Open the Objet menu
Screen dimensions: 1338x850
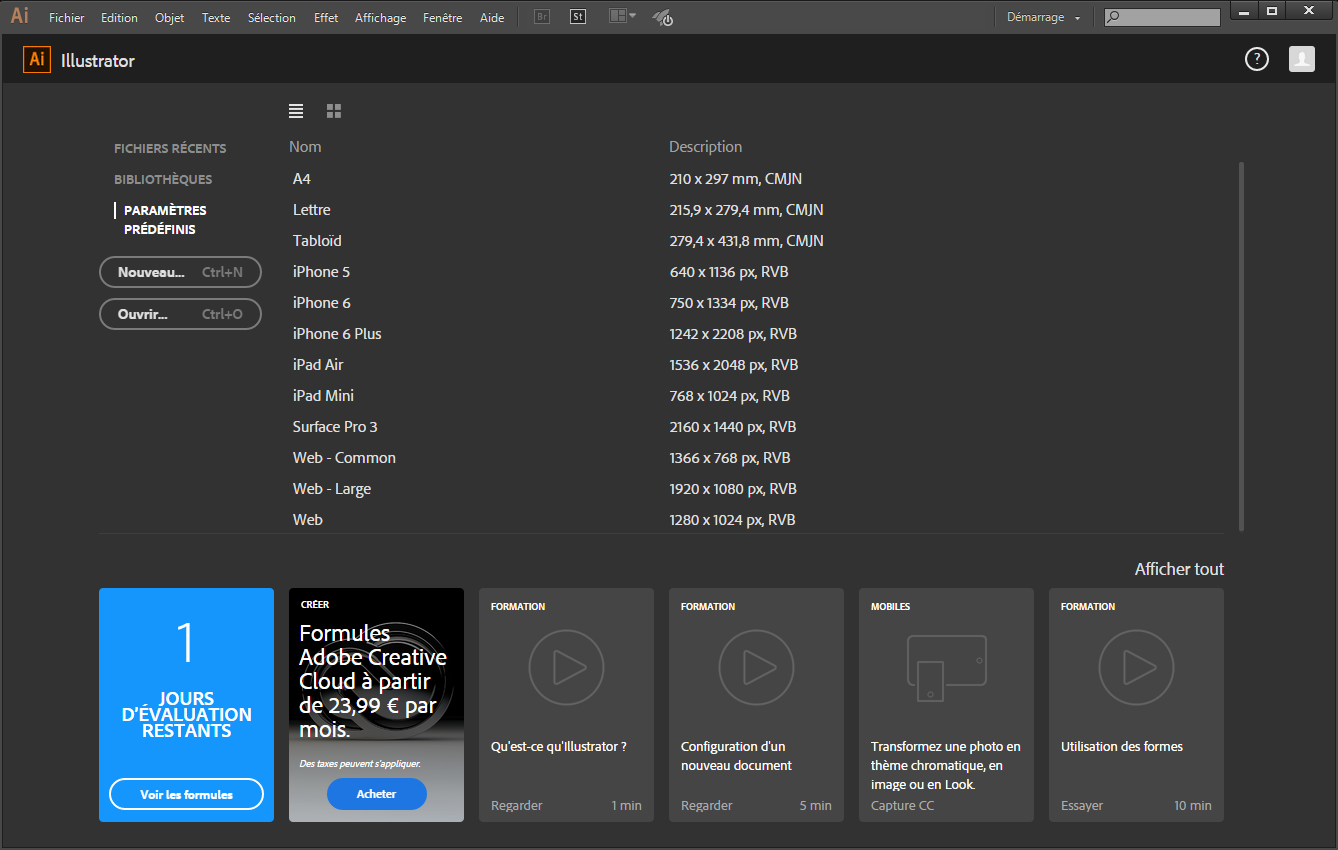pyautogui.click(x=170, y=18)
